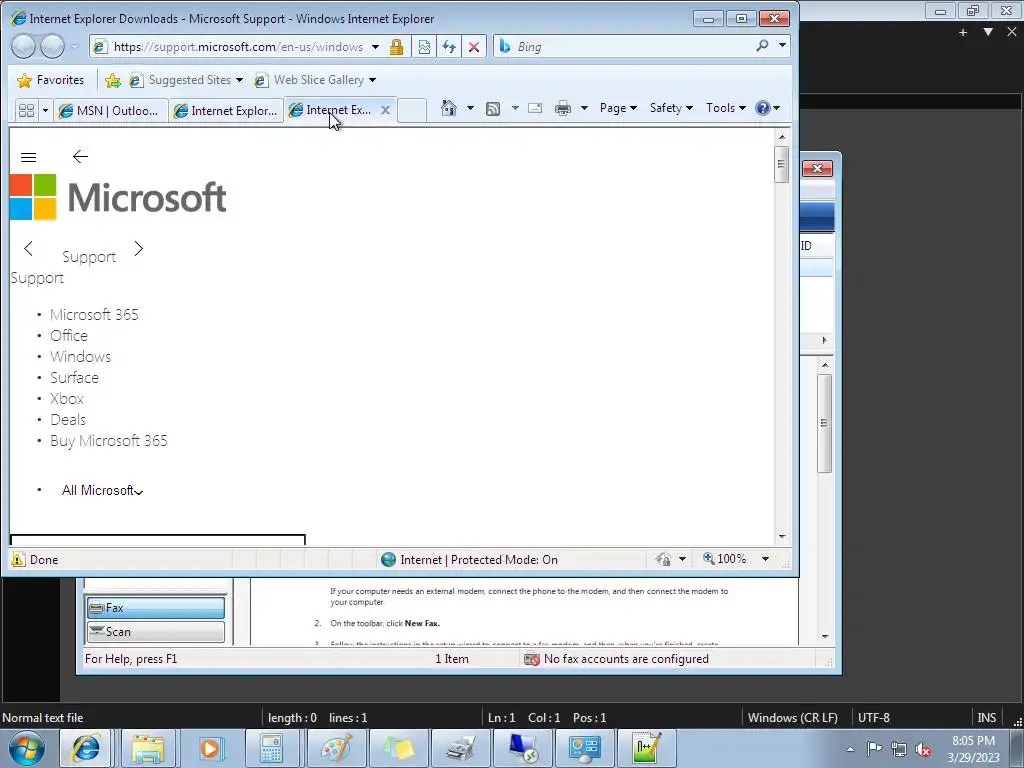Click the fax window scrollbar thumb

[824, 423]
